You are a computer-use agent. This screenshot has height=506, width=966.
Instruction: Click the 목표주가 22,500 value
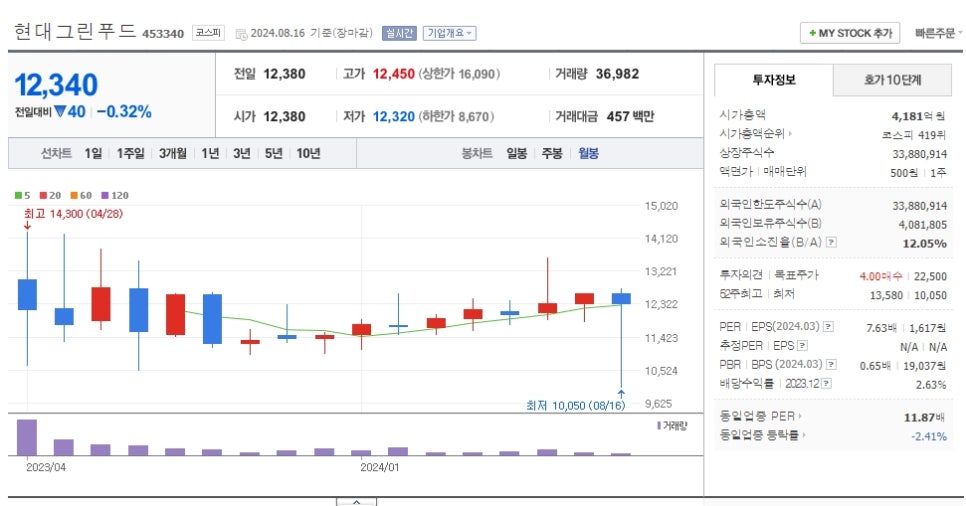click(930, 276)
